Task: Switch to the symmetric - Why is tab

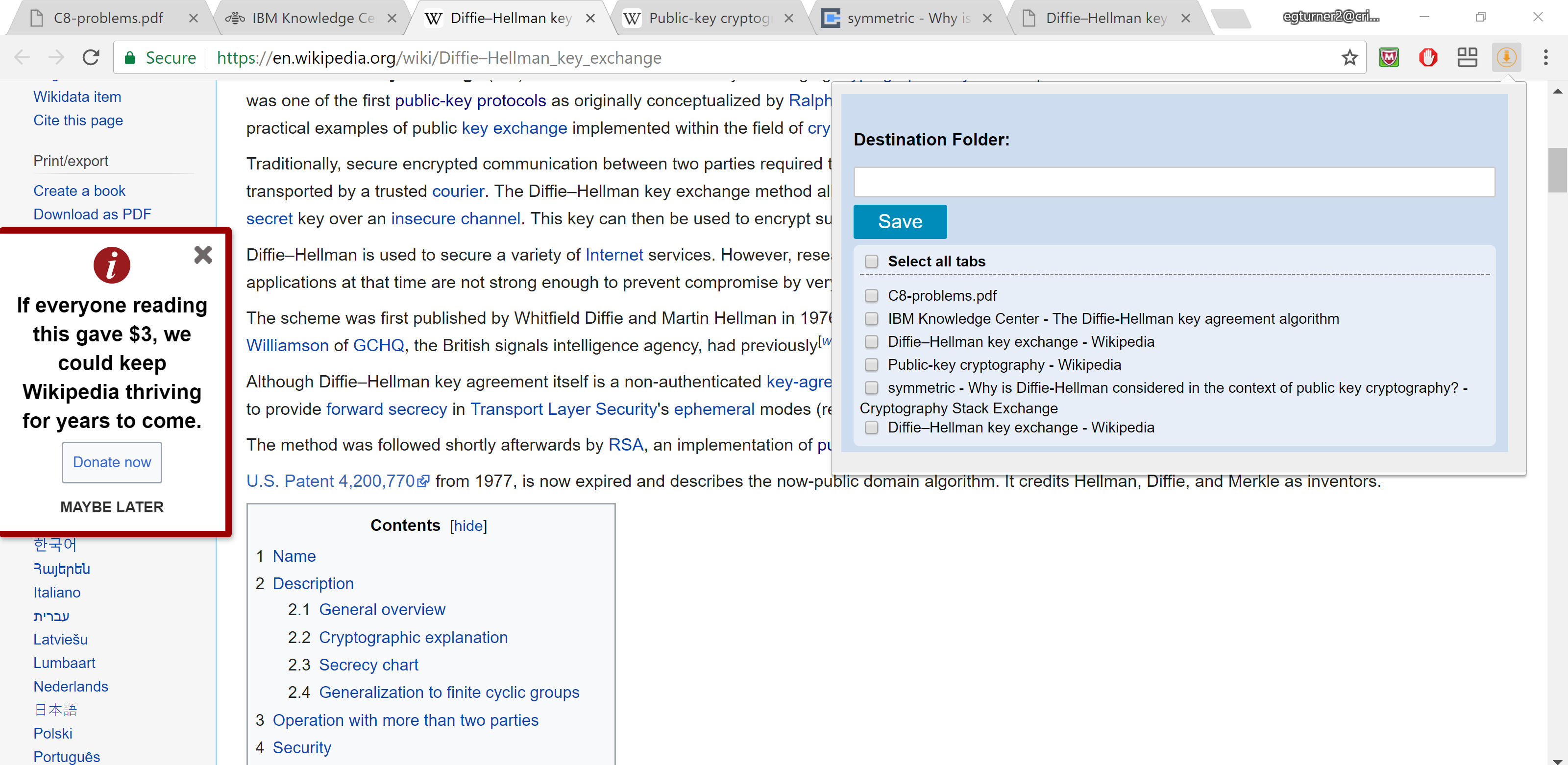Action: tap(907, 18)
